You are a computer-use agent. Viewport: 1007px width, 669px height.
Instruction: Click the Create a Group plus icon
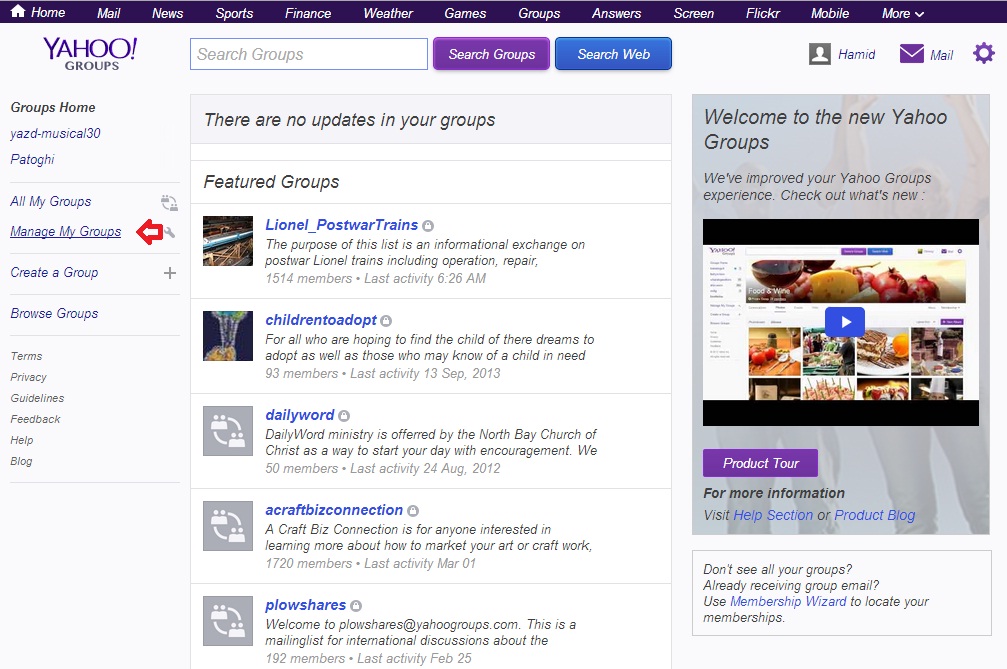coord(170,273)
